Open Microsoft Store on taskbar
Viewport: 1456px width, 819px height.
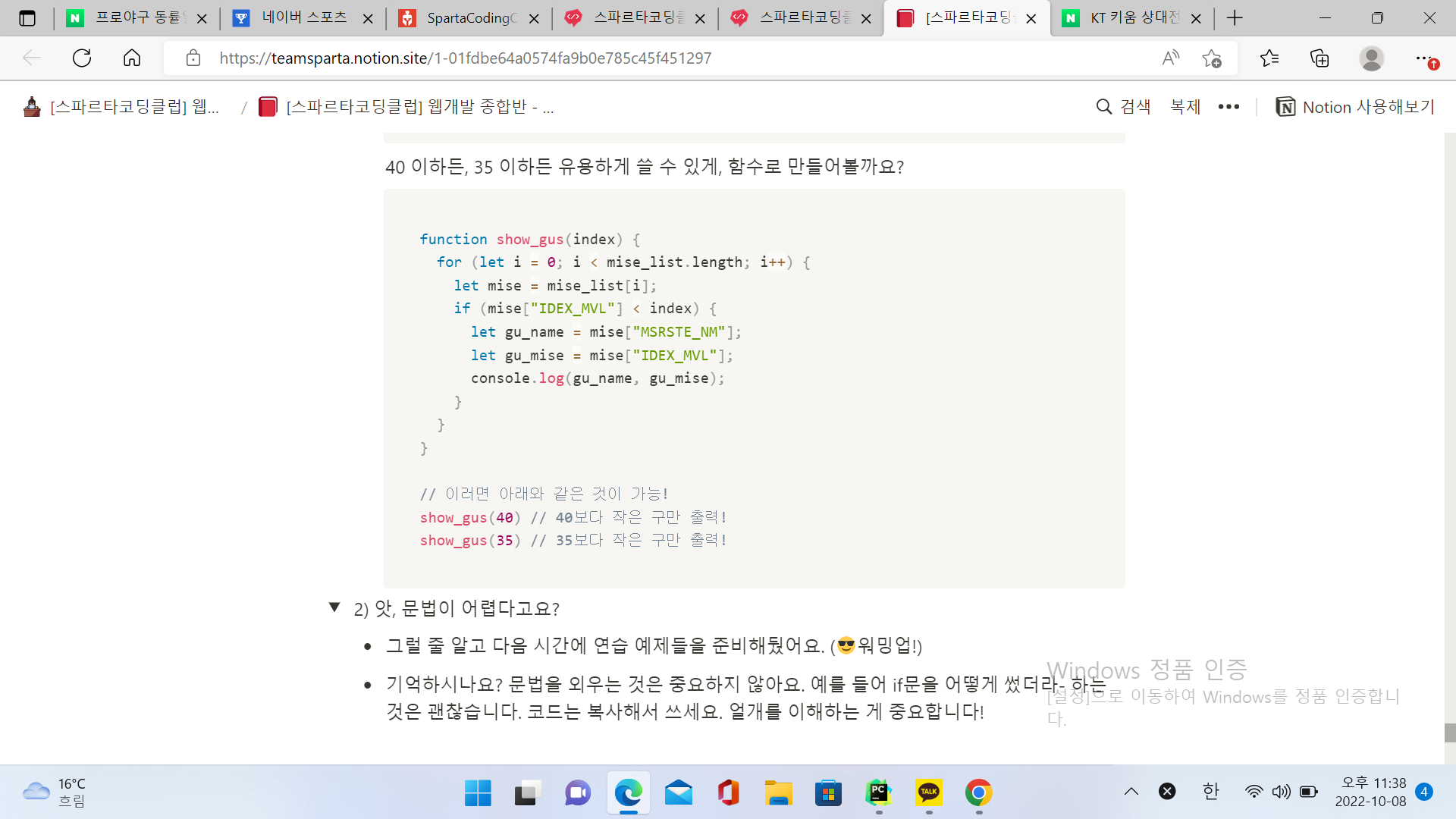828,792
